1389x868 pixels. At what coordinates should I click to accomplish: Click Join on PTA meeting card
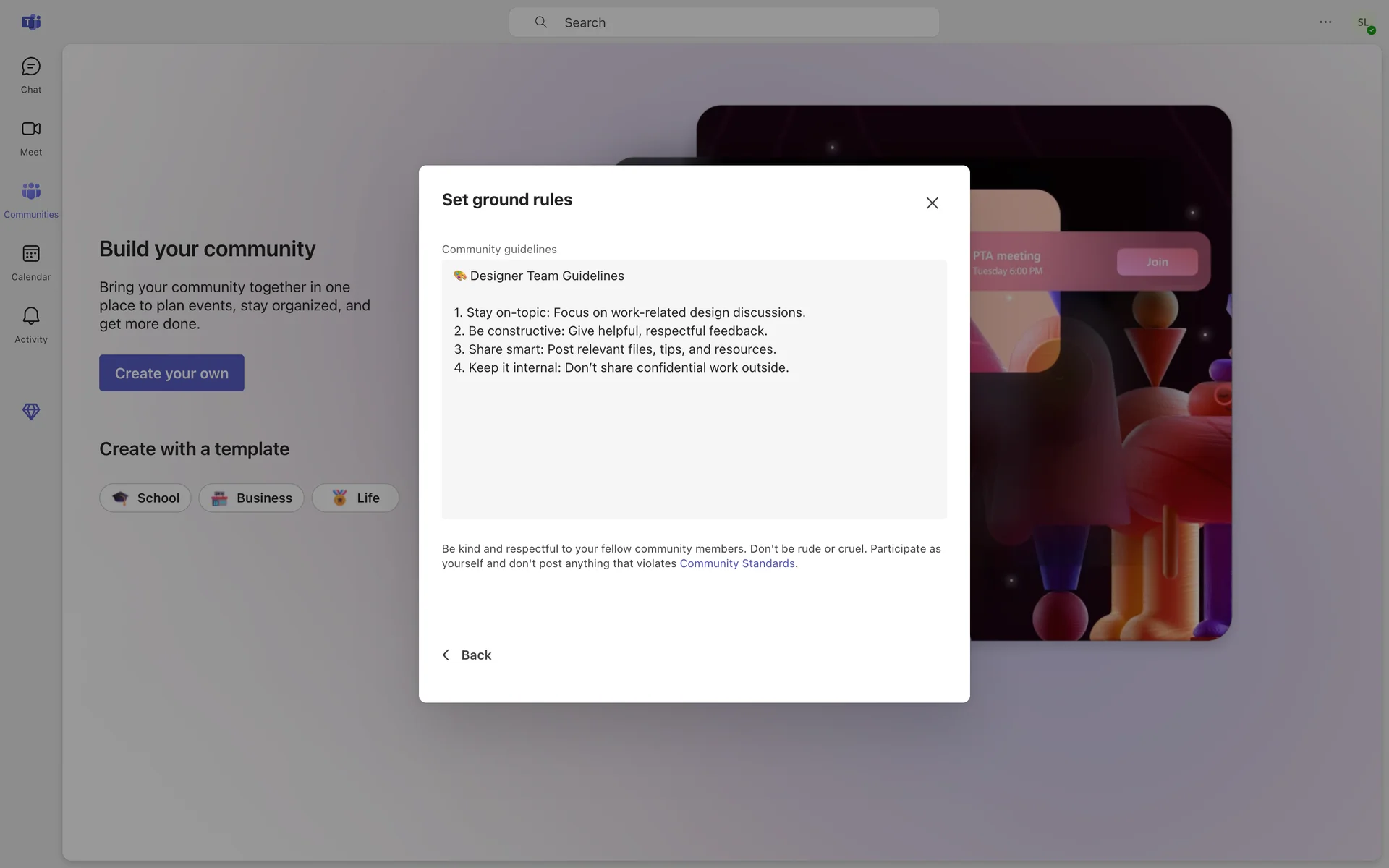[1156, 262]
